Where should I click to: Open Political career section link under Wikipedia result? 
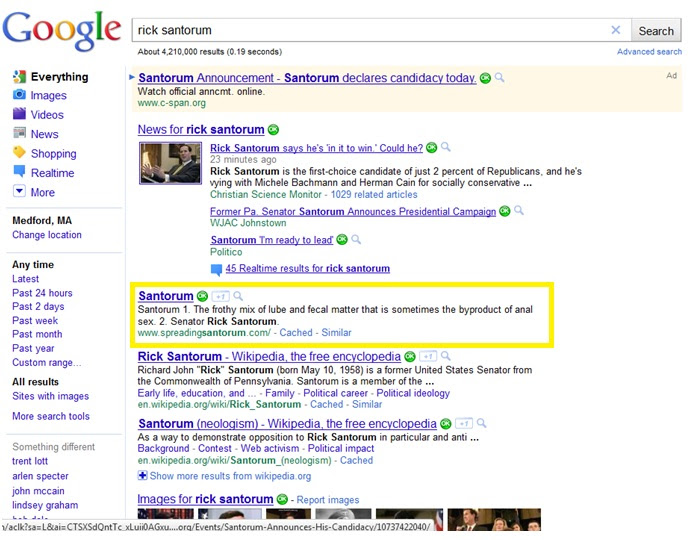(x=335, y=393)
